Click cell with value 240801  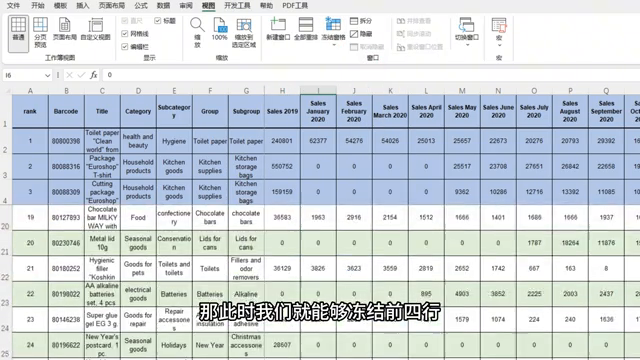click(282, 141)
